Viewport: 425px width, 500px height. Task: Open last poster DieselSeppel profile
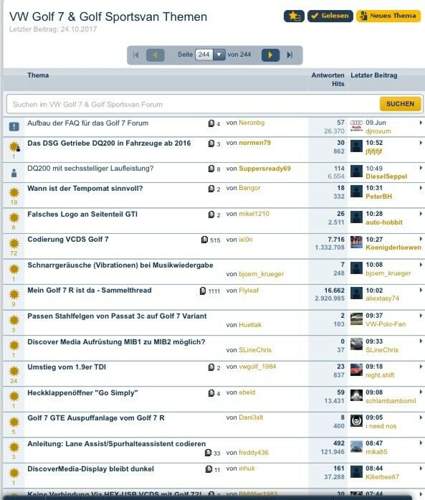386,176
